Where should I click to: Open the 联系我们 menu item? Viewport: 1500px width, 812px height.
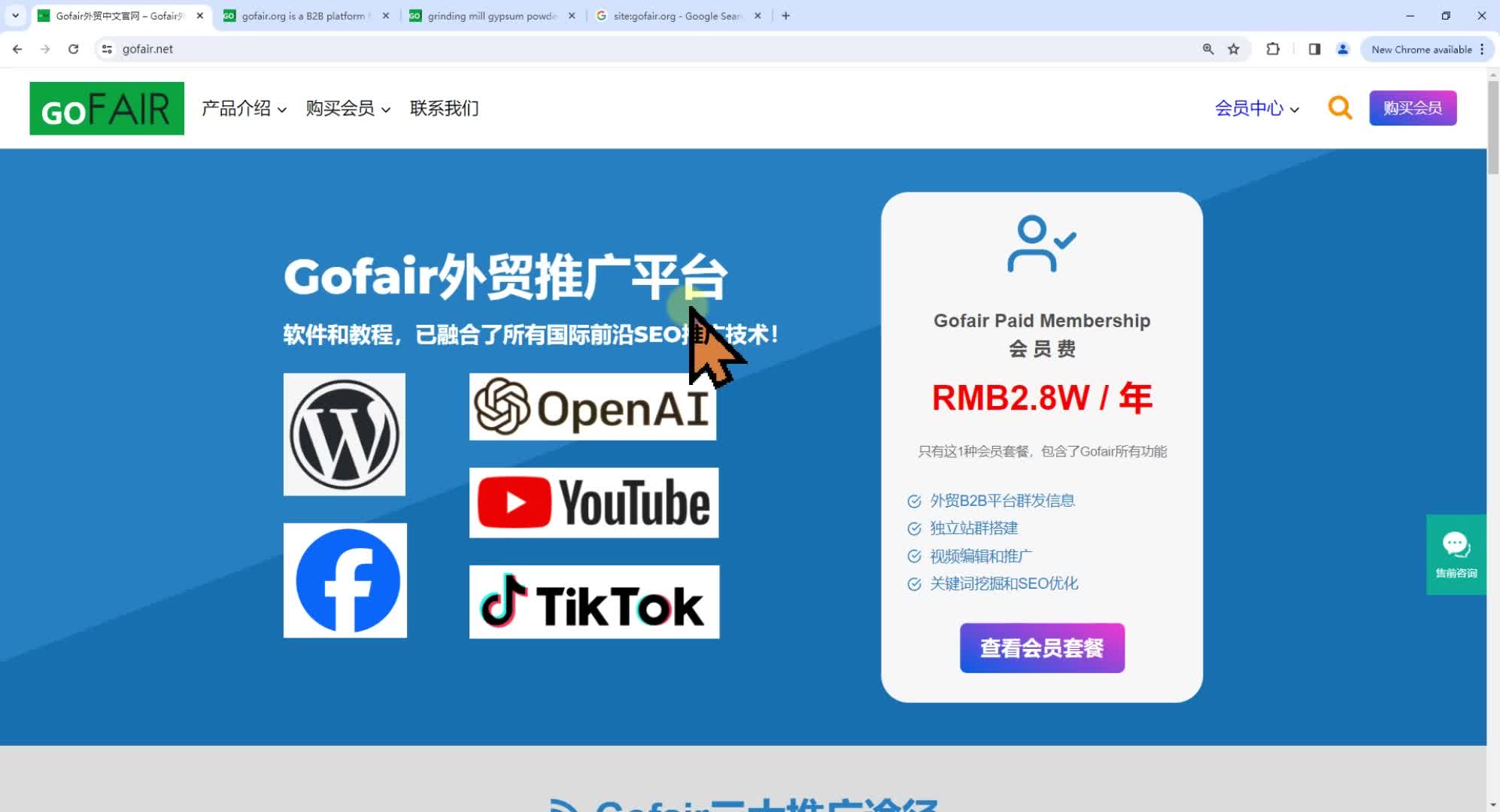point(444,108)
